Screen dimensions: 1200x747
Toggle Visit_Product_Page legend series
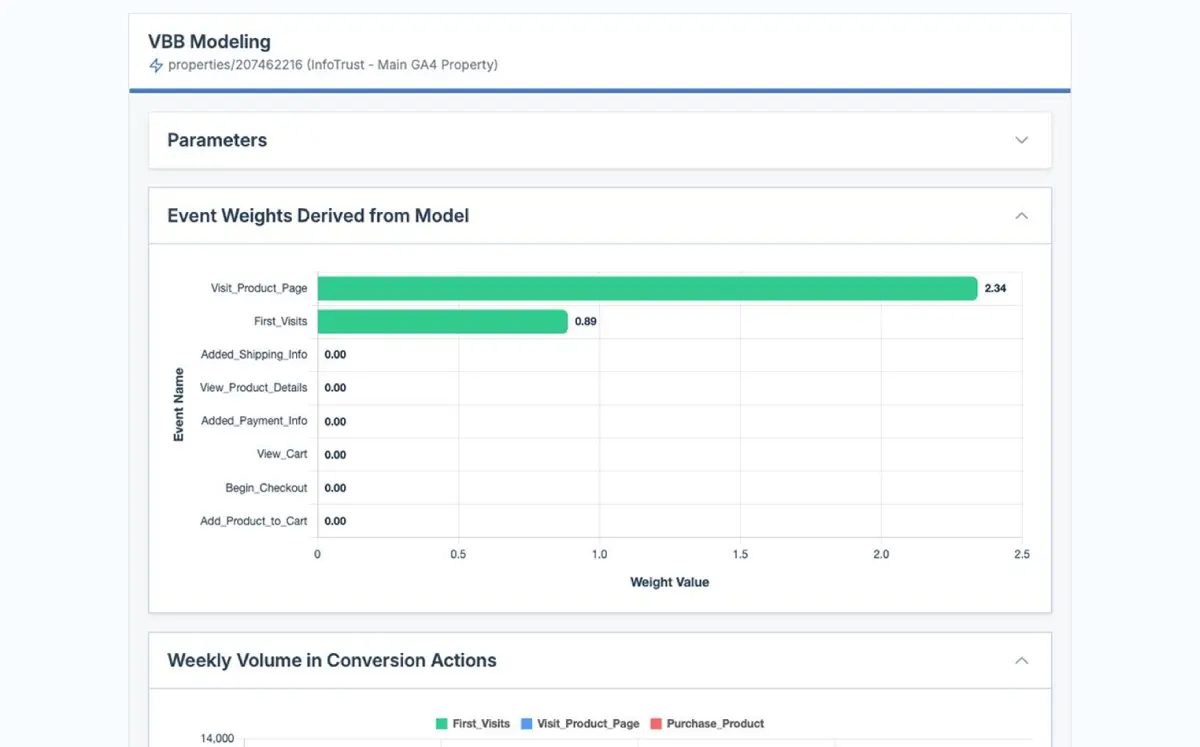tap(587, 724)
